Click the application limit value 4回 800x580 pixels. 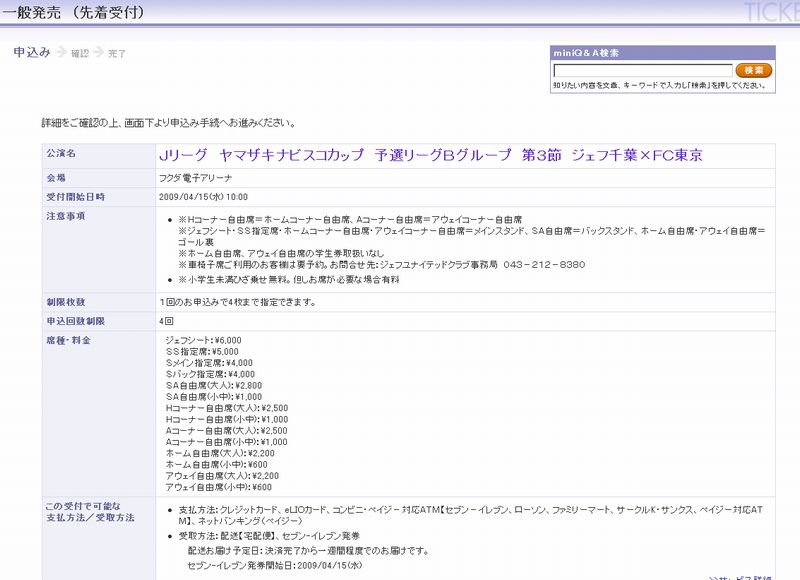166,321
